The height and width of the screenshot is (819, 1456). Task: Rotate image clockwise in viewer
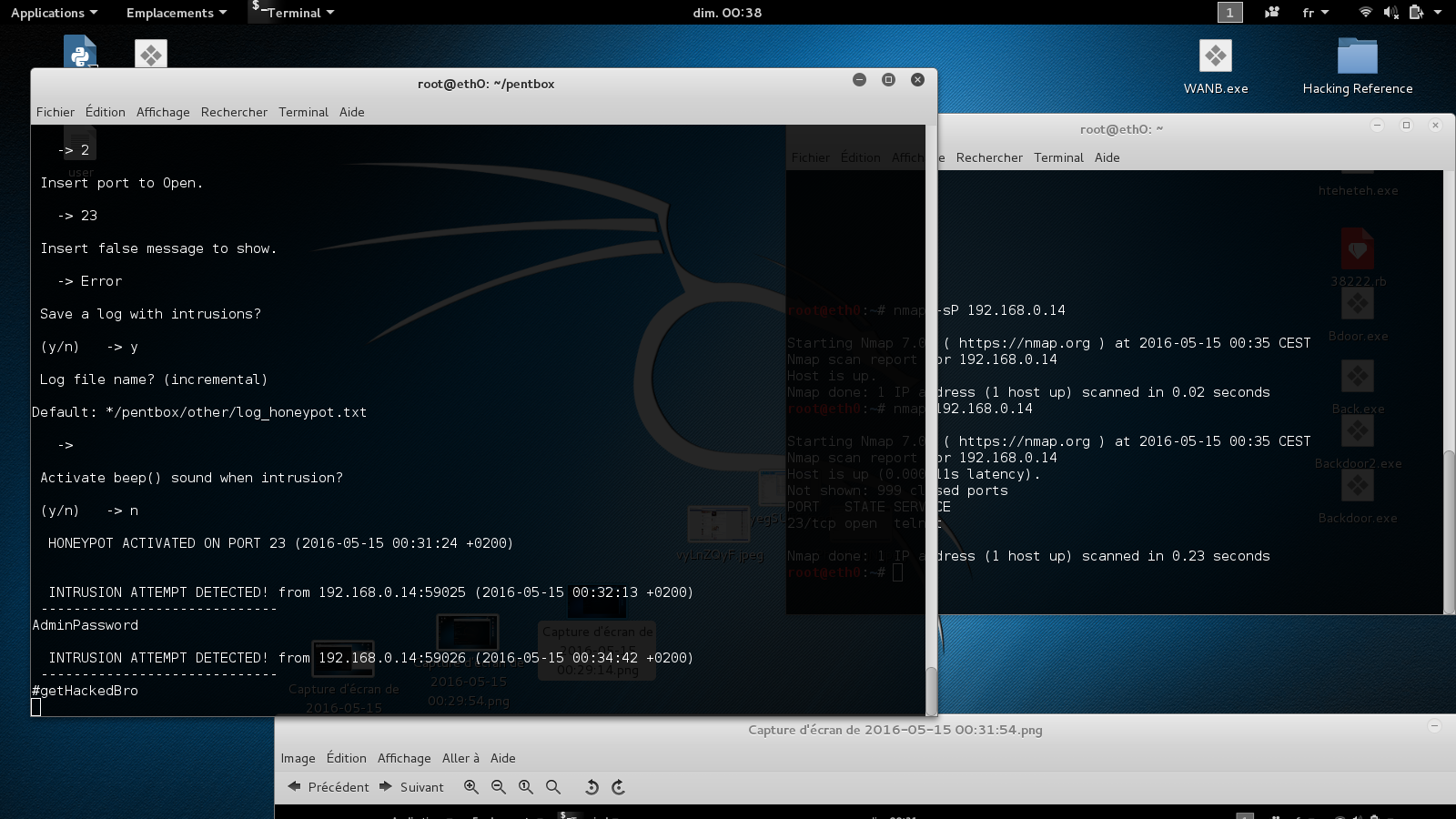(619, 787)
